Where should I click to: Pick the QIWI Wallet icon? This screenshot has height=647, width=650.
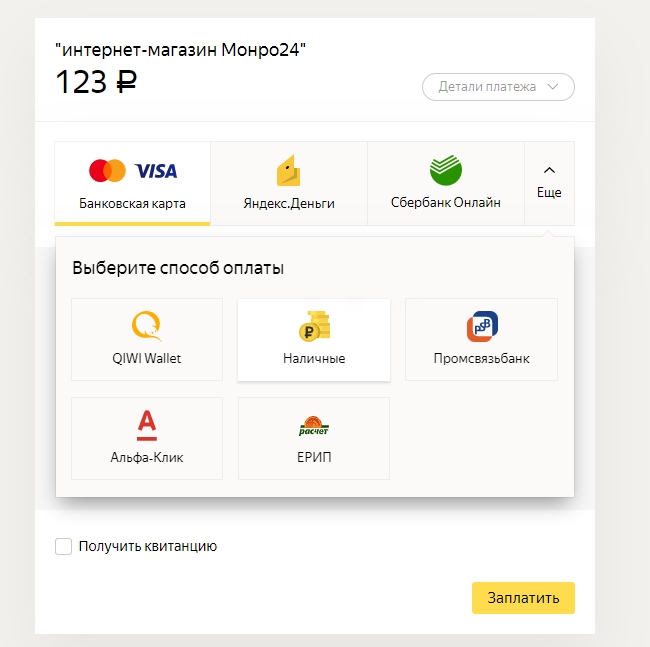point(146,326)
